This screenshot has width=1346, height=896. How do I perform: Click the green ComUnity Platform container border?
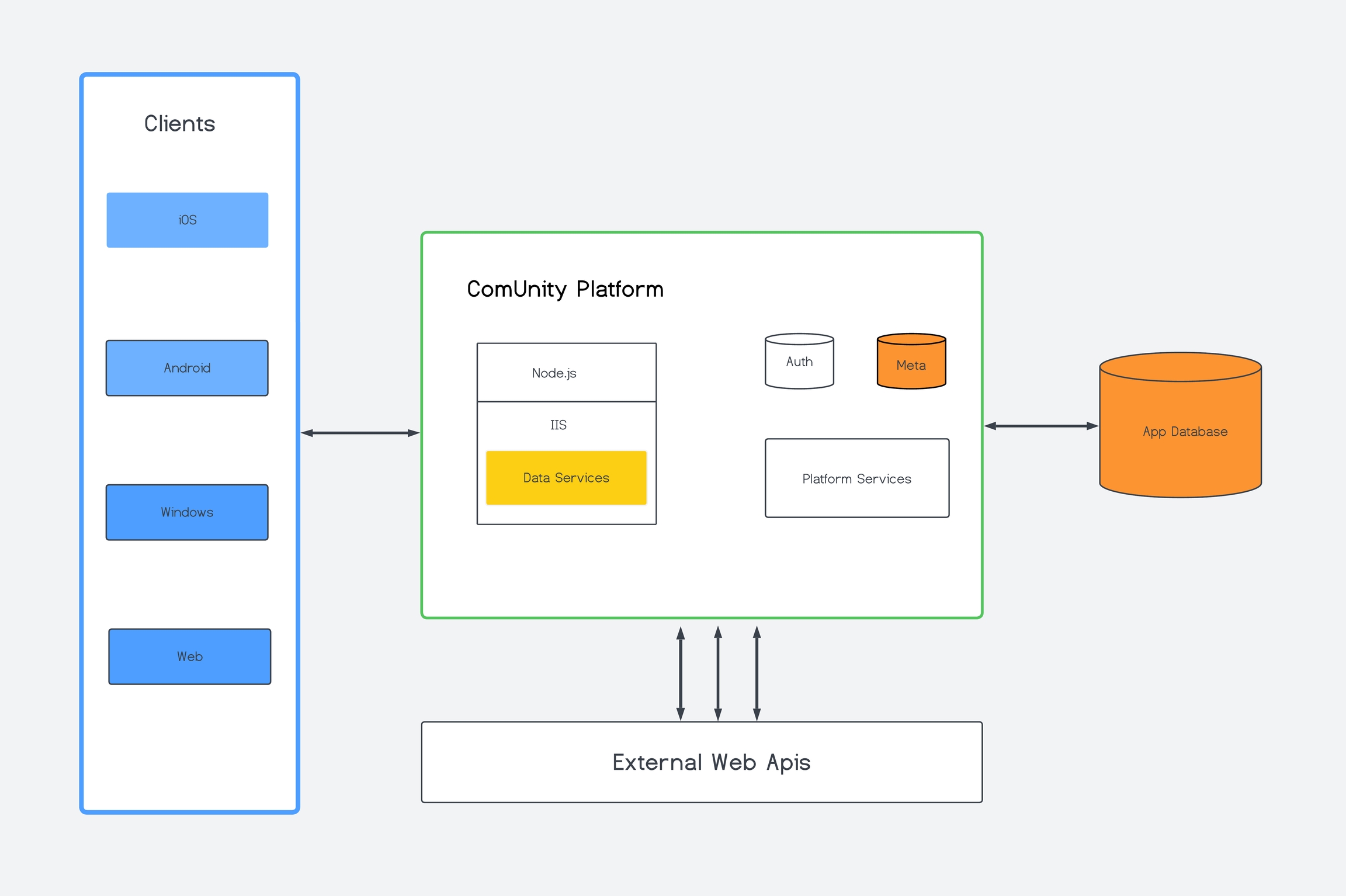pos(701,232)
